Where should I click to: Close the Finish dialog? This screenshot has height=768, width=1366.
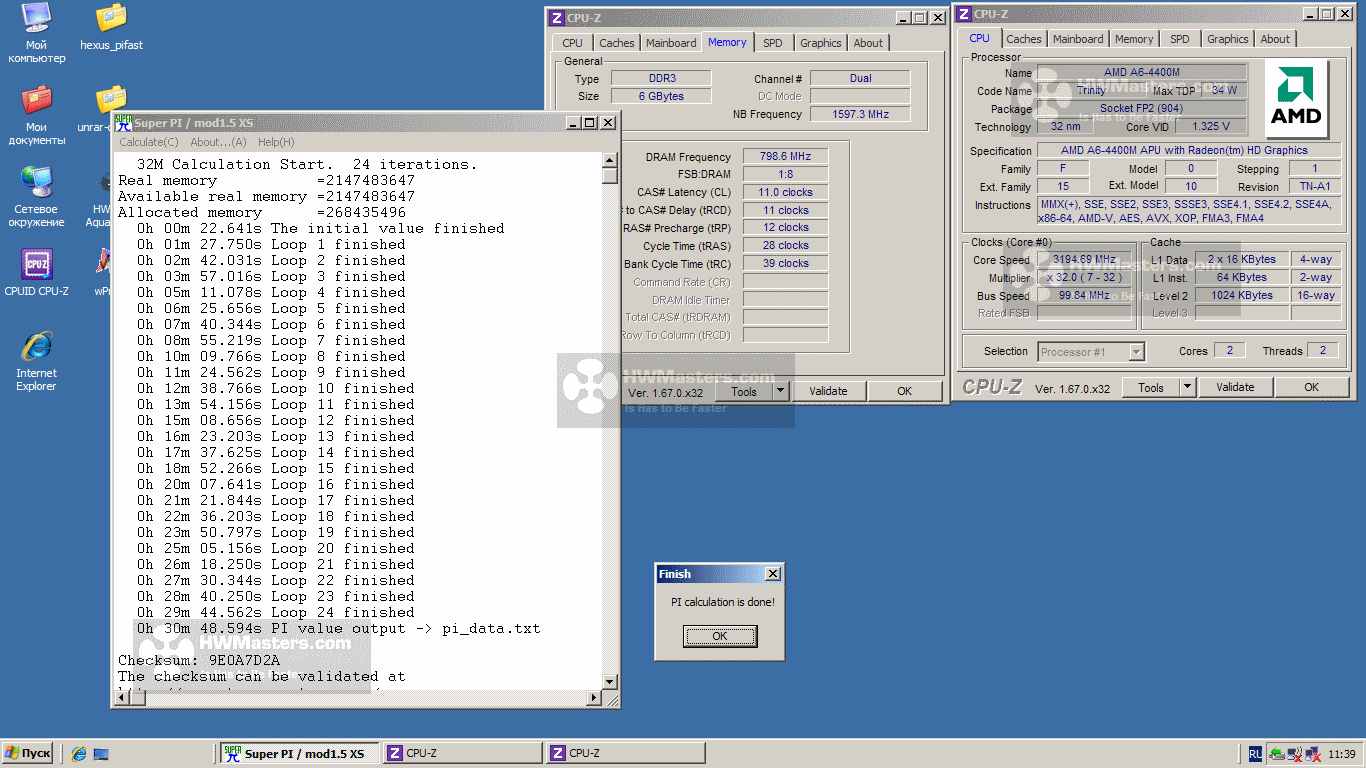(x=772, y=574)
